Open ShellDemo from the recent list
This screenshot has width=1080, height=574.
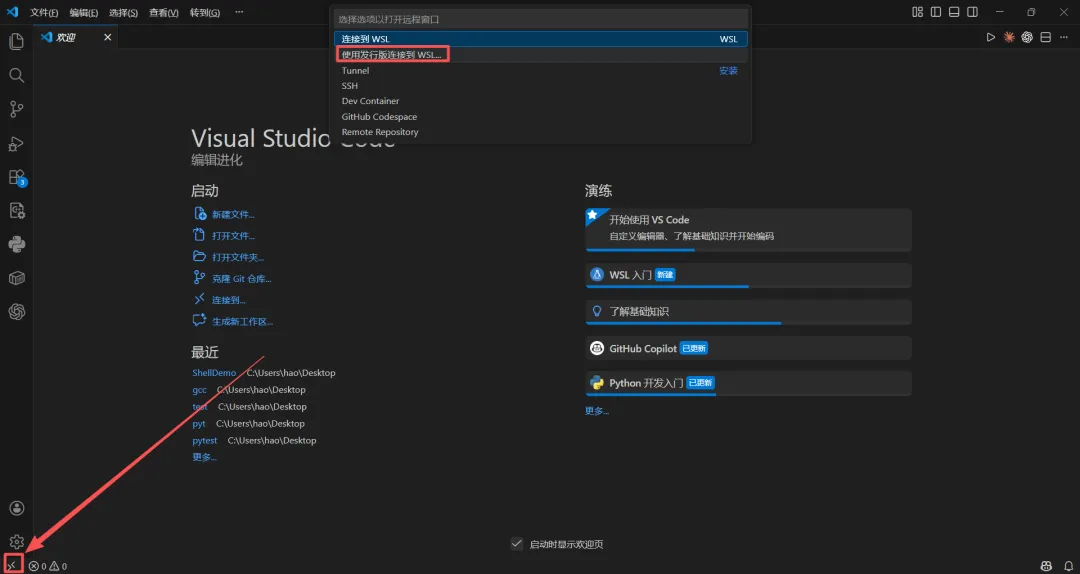(x=214, y=373)
